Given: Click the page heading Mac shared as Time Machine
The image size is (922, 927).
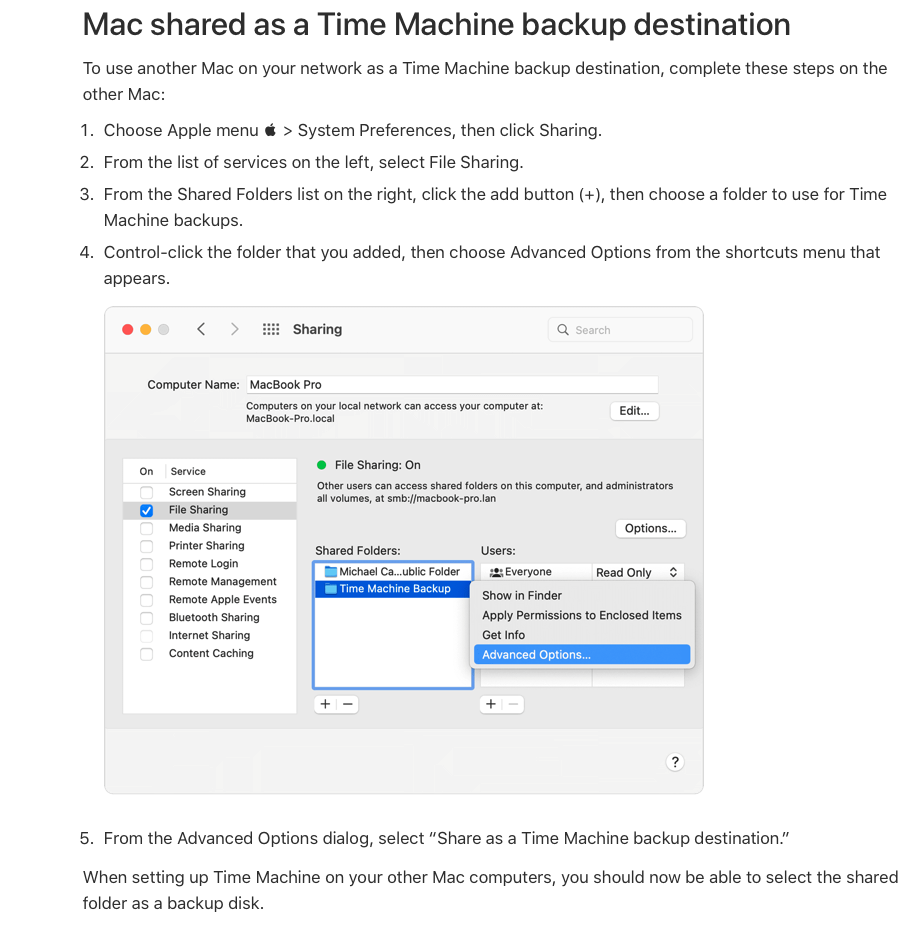Looking at the screenshot, I should [436, 25].
